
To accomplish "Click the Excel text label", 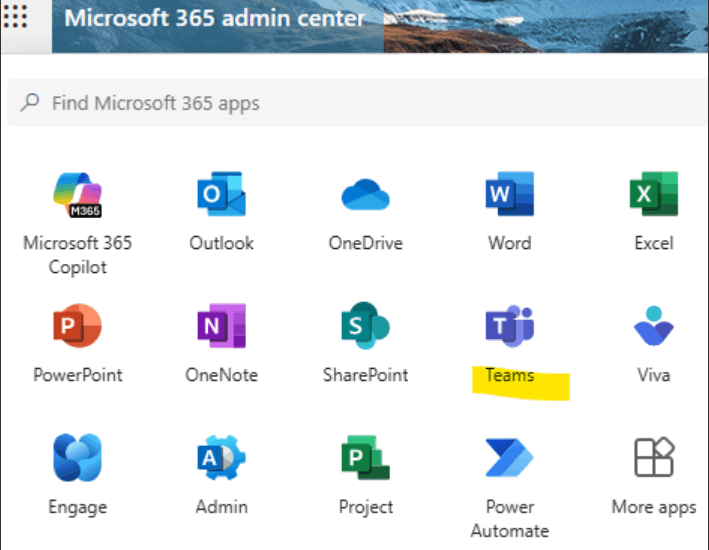I will (654, 243).
